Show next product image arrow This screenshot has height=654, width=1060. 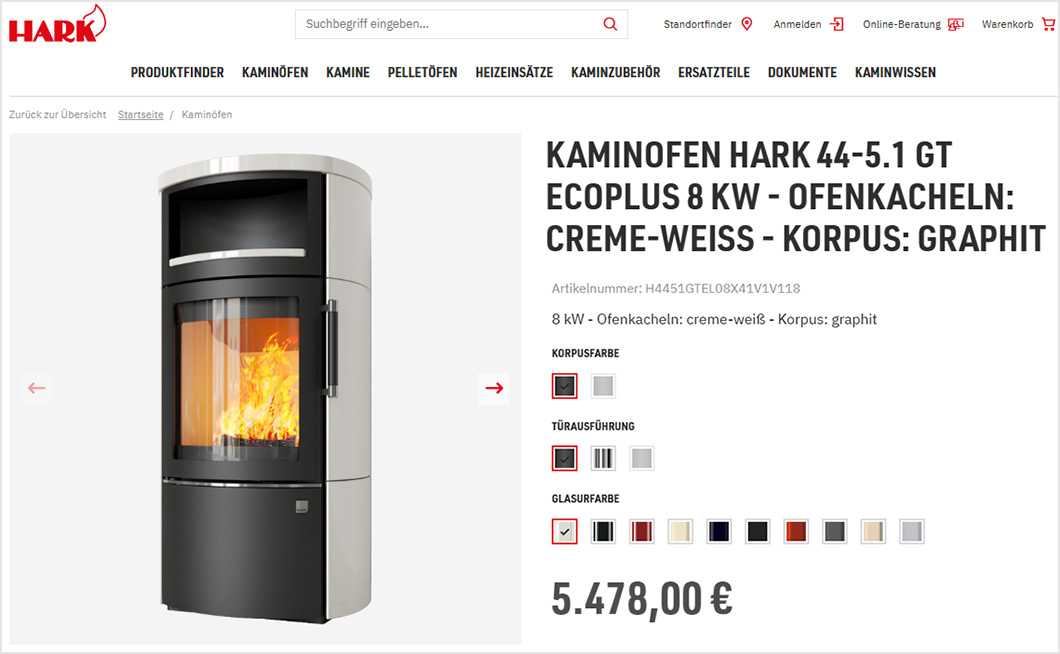(x=494, y=388)
